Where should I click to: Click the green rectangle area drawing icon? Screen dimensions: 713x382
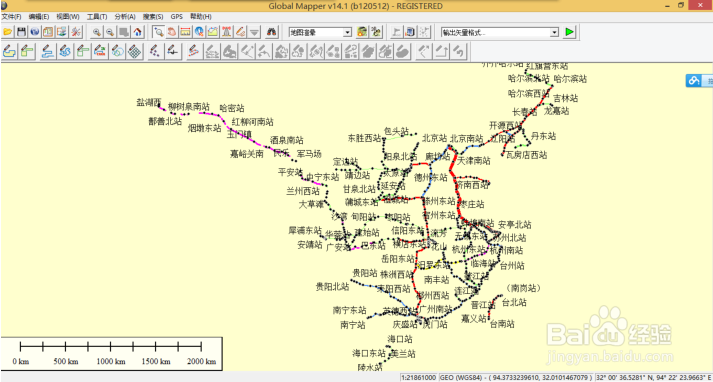(27, 51)
